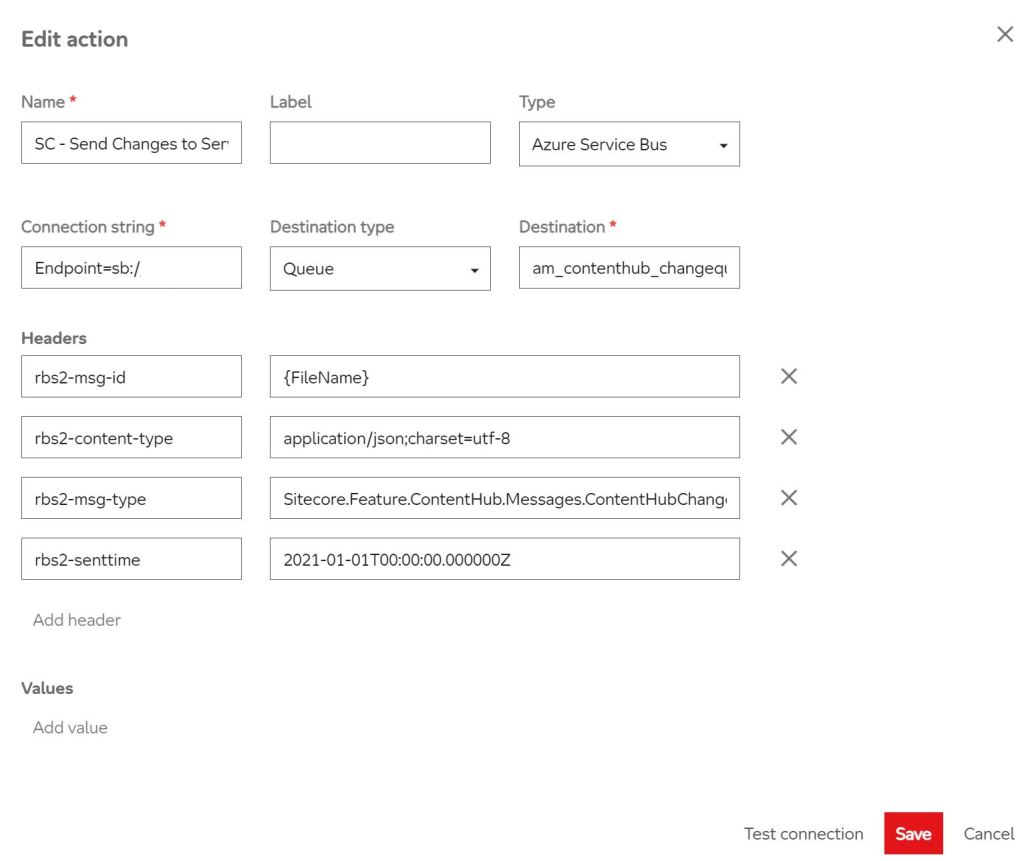Close the Edit action dialog
Image resolution: width=1024 pixels, height=861 pixels.
(1005, 35)
